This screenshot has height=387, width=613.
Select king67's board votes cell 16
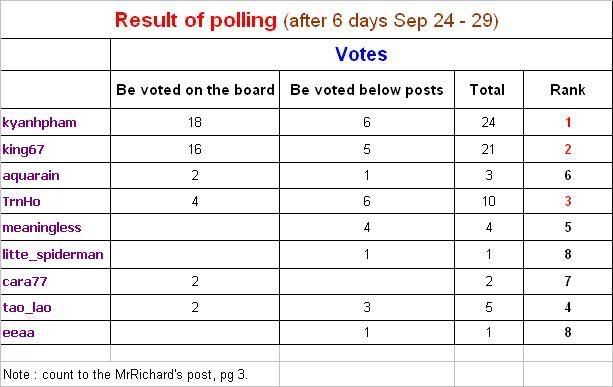pos(195,149)
